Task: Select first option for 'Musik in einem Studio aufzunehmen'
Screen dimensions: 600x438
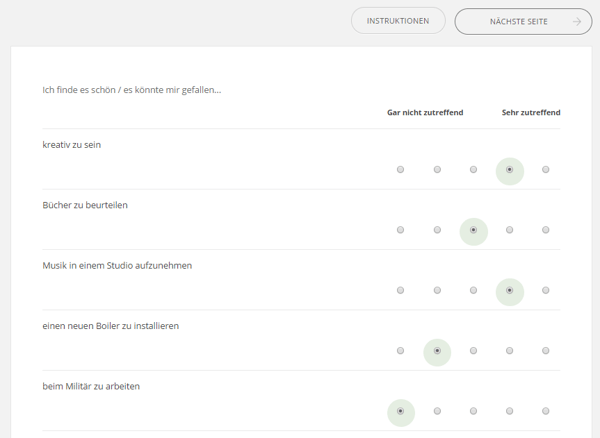Action: (x=400, y=290)
